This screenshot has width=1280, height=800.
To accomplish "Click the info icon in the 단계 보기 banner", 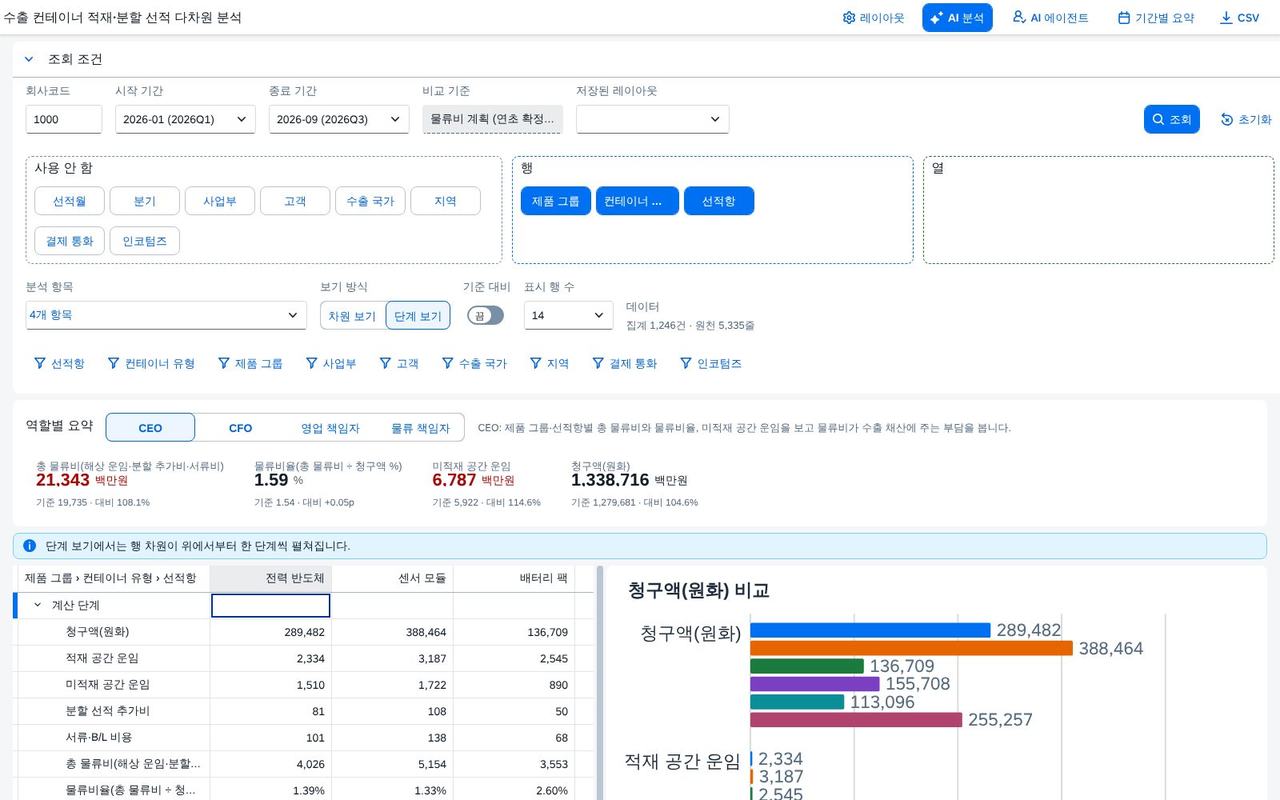I will 29,546.
